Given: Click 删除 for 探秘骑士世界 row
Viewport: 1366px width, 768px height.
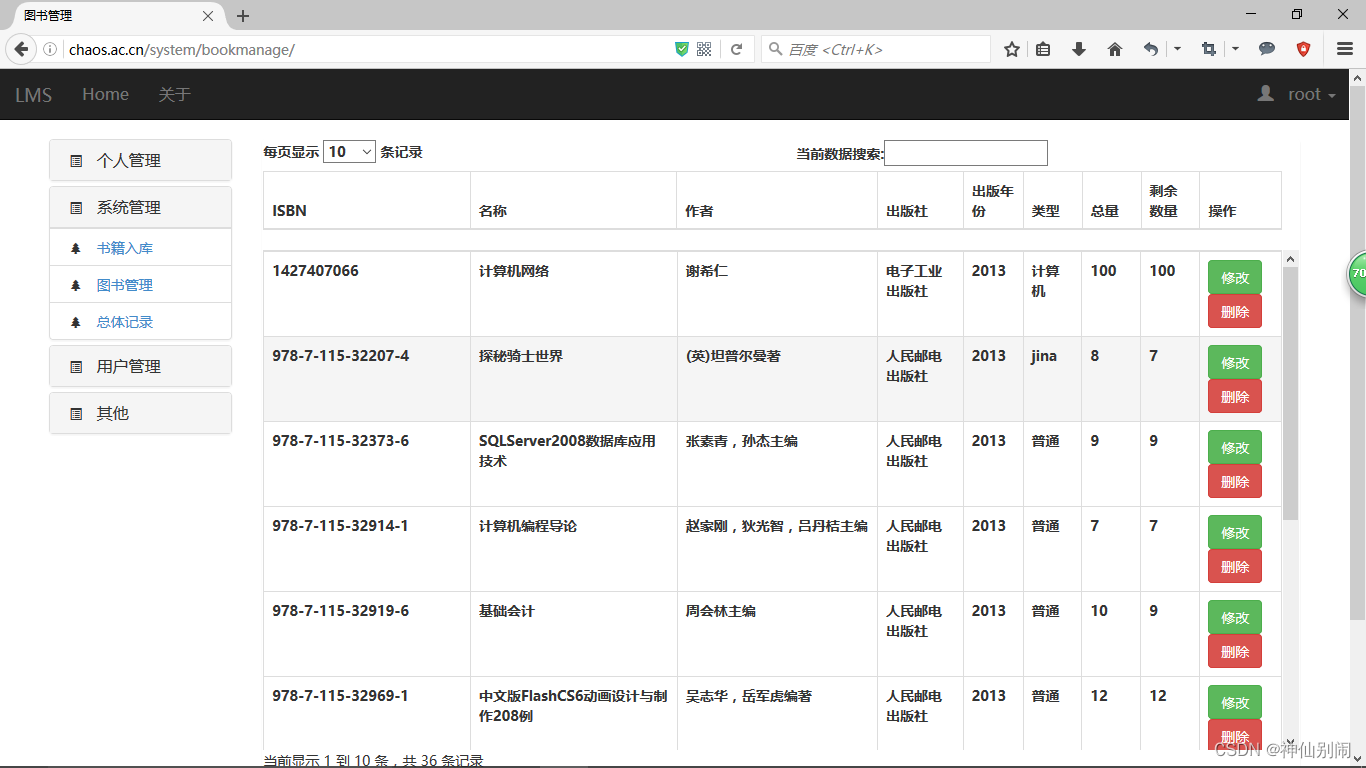Looking at the screenshot, I should click(1235, 396).
